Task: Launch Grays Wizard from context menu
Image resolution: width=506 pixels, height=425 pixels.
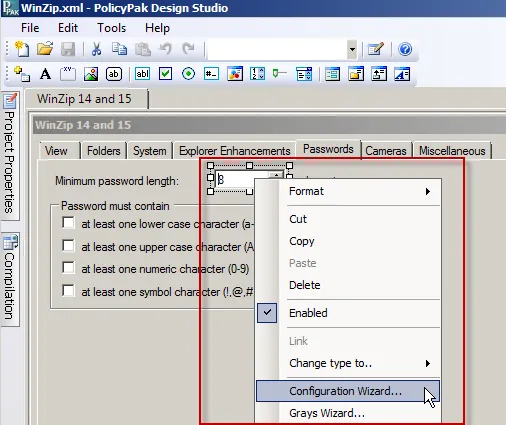Action: [348, 413]
